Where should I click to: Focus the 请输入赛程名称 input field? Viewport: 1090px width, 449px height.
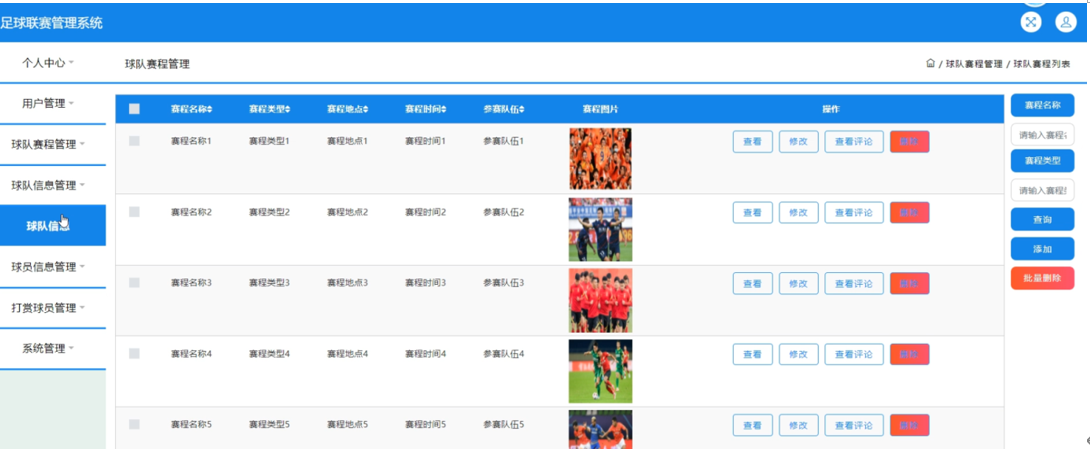coord(1042,135)
